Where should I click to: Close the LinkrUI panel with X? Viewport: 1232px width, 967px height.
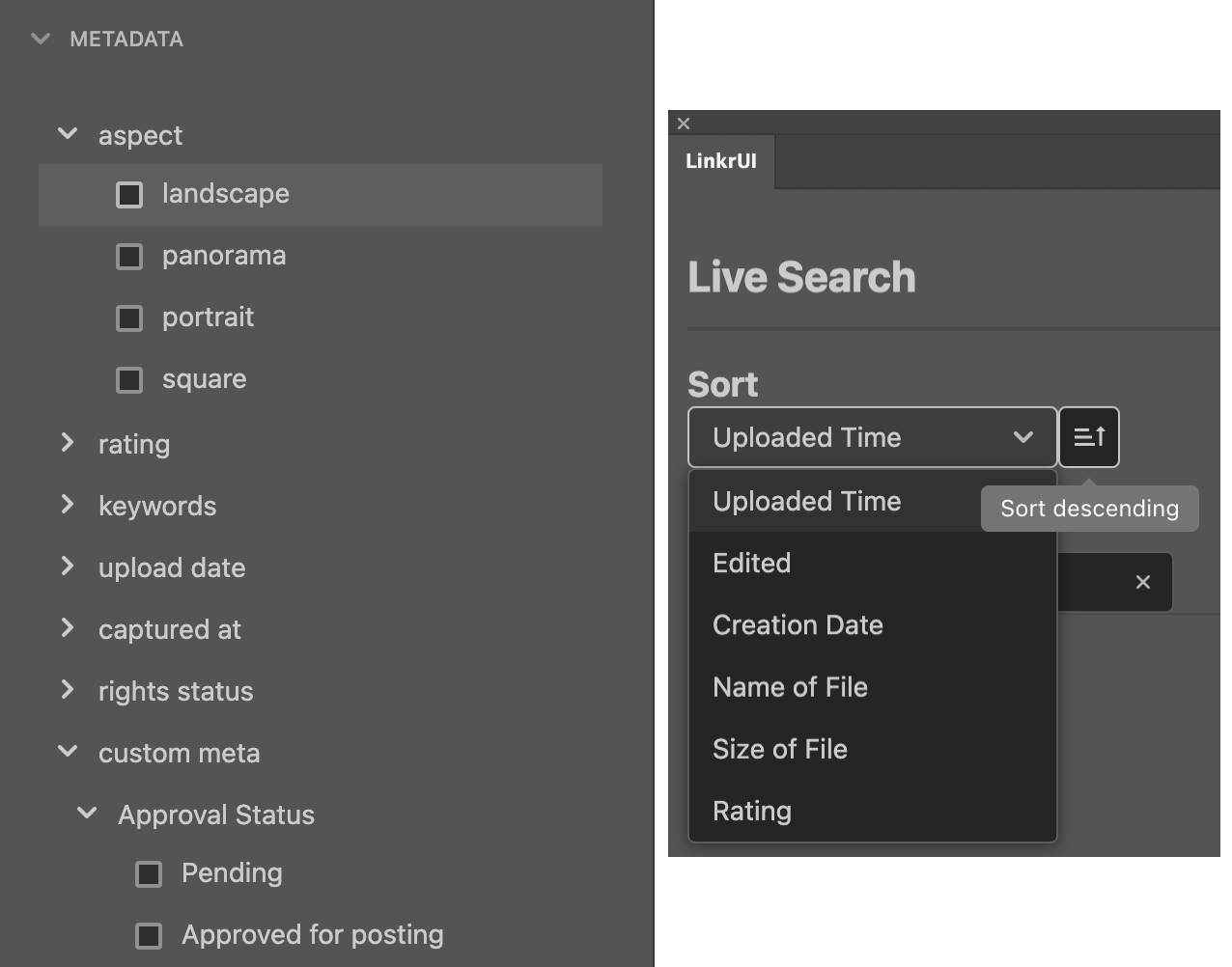click(x=684, y=124)
